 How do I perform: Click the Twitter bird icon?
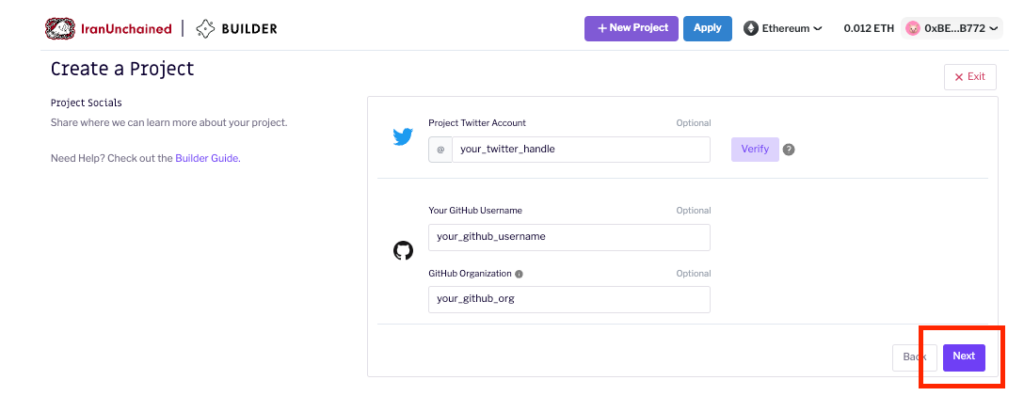[403, 137]
